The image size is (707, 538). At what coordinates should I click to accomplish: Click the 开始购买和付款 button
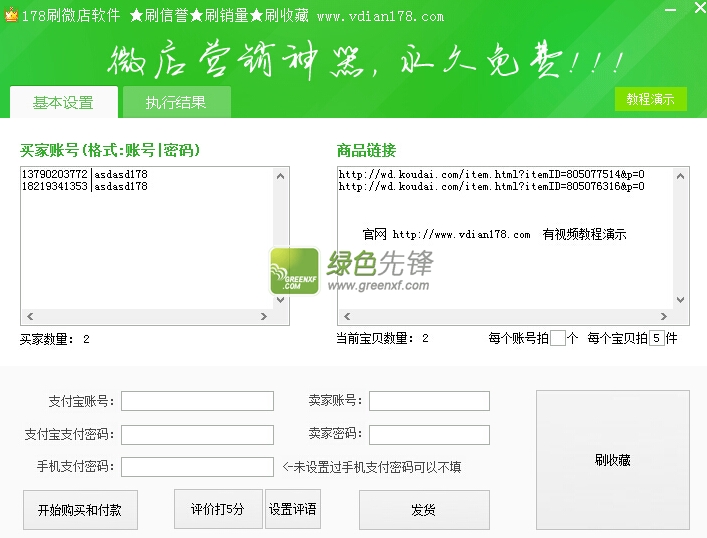[80, 510]
